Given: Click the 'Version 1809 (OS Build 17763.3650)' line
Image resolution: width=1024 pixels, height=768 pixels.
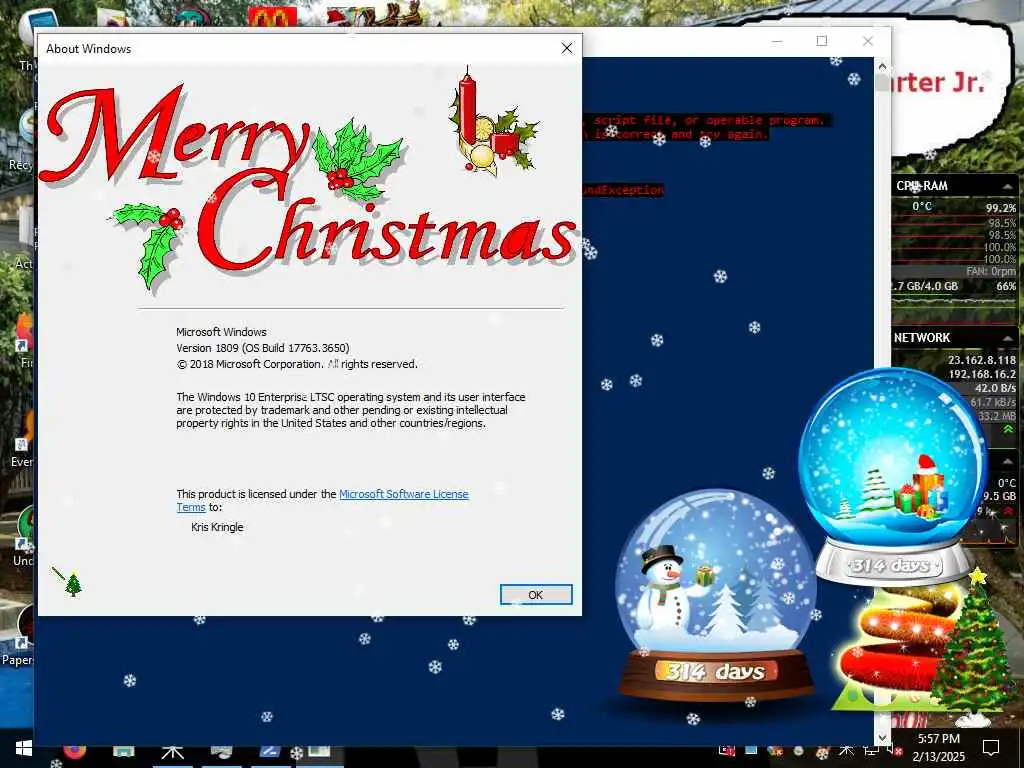Looking at the screenshot, I should pos(263,348).
